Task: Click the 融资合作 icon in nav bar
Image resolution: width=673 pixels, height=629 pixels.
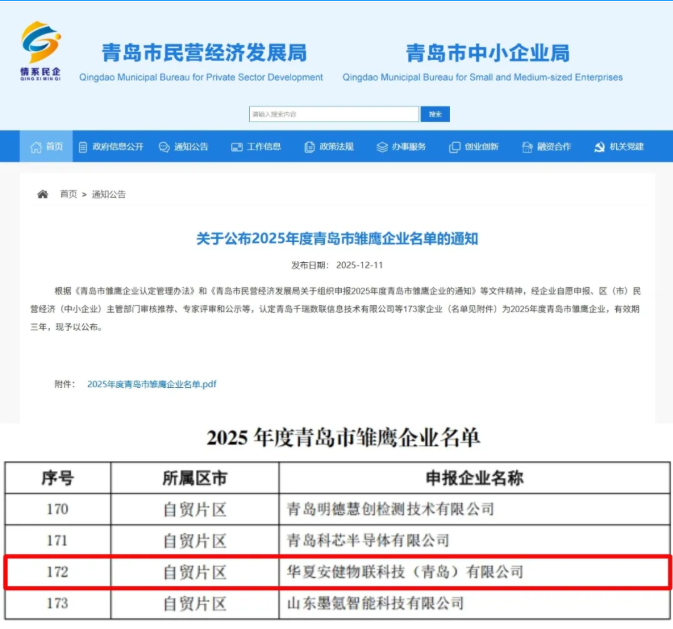Action: (x=527, y=147)
